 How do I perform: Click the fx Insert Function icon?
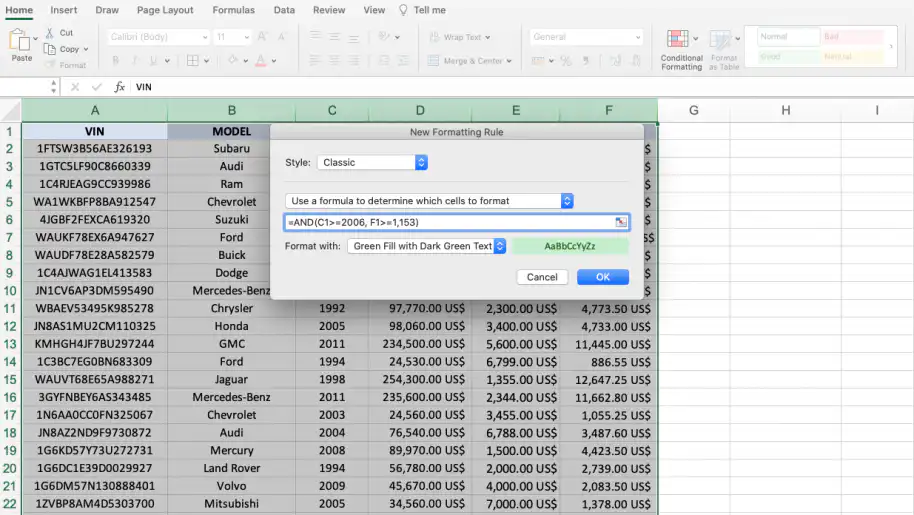(x=119, y=87)
